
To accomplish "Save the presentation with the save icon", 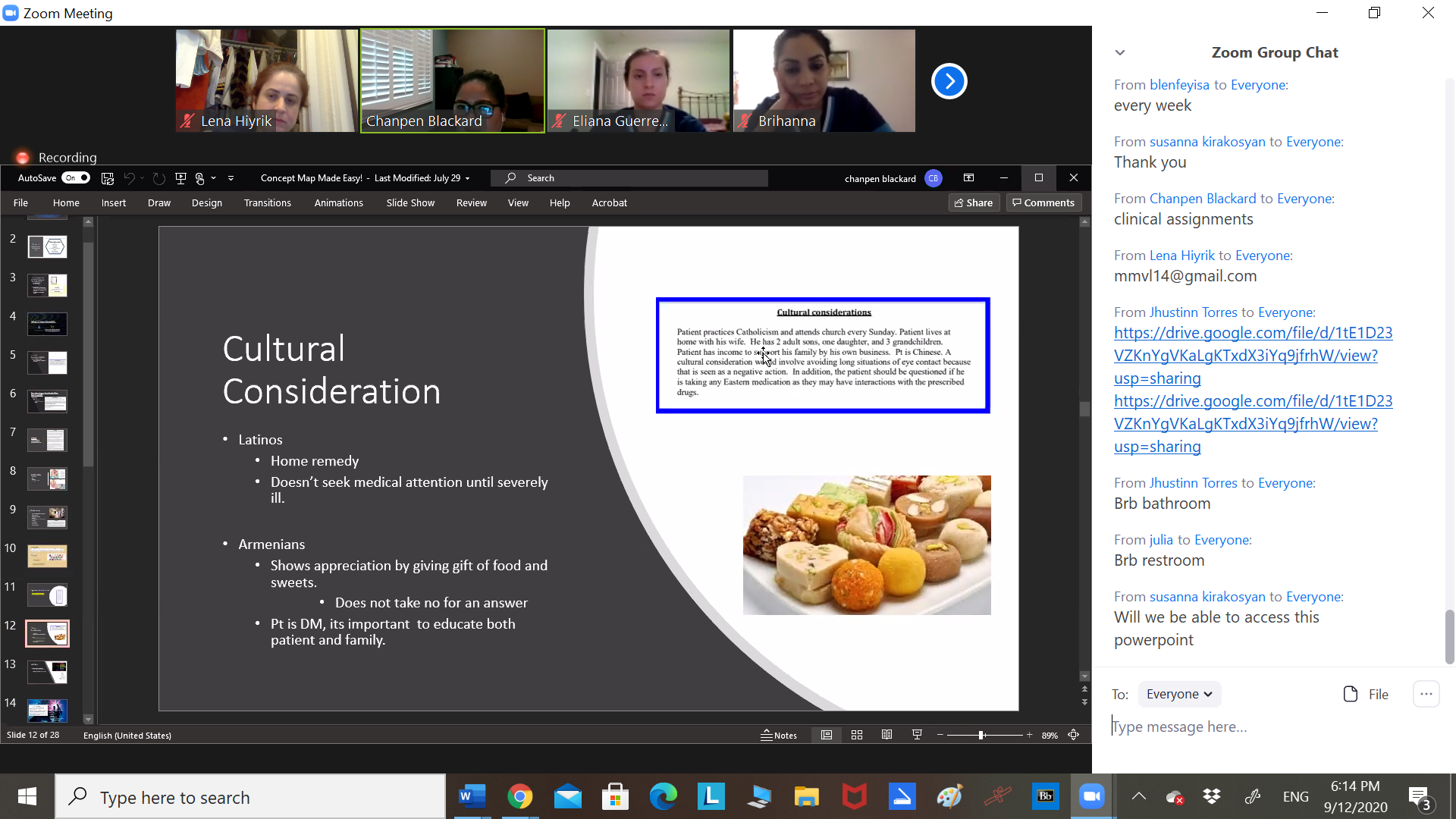I will pyautogui.click(x=108, y=178).
